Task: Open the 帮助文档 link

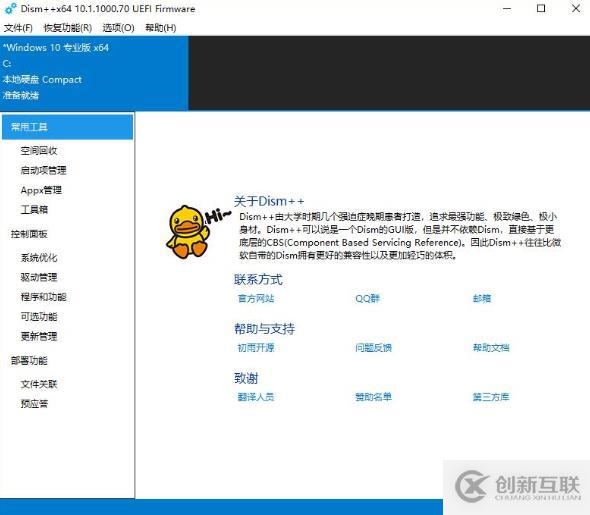Action: tap(491, 348)
